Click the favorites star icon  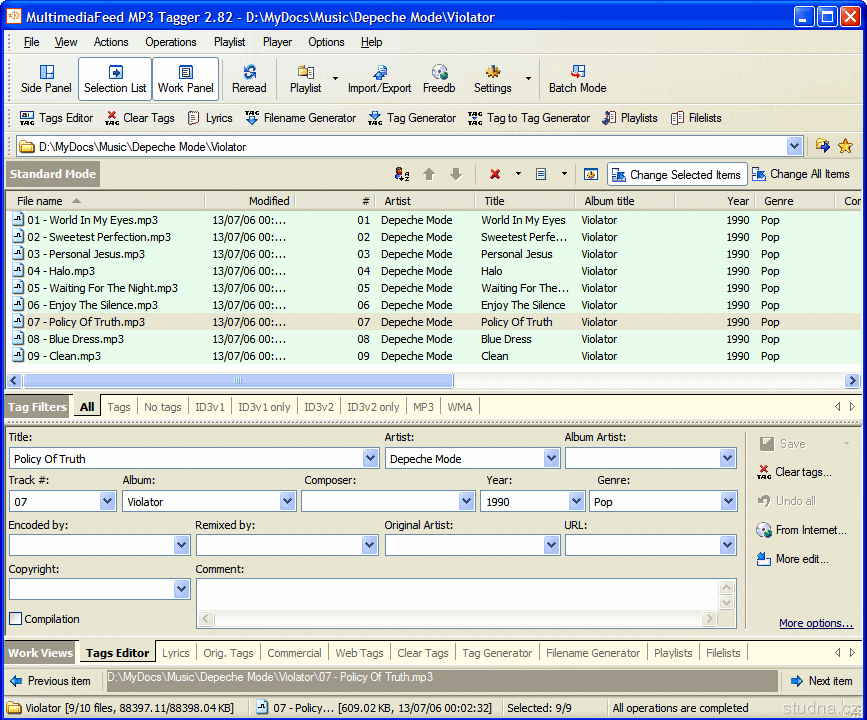pyautogui.click(x=845, y=146)
